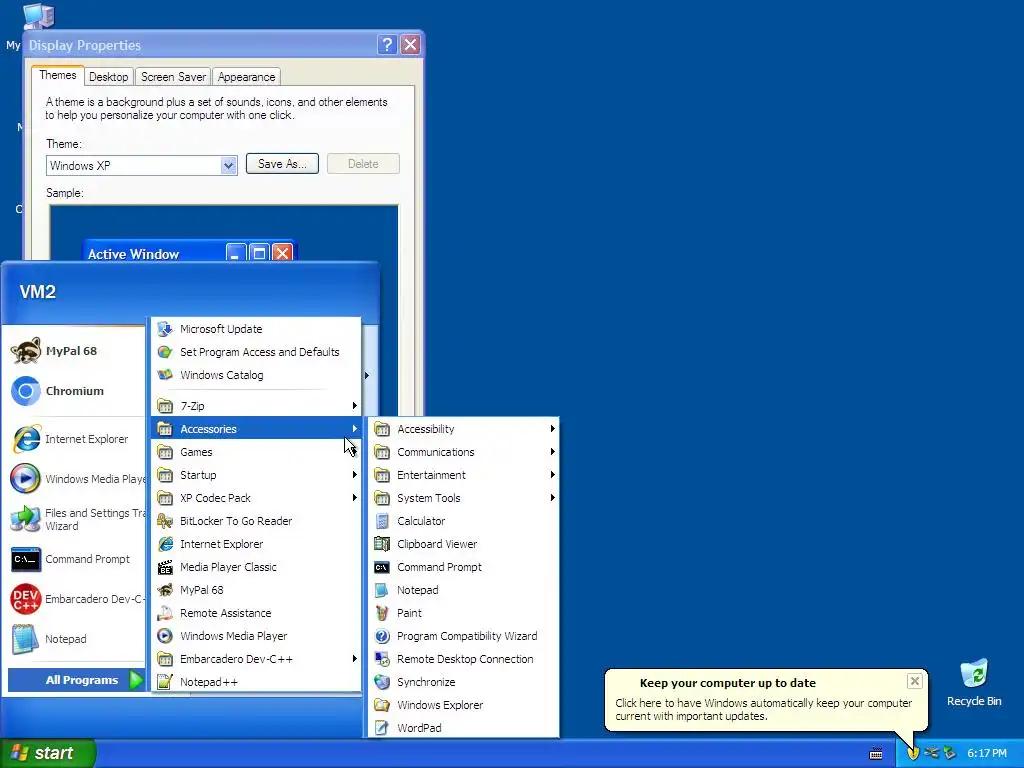Click the All Programs button
The image size is (1024, 768).
click(76, 680)
